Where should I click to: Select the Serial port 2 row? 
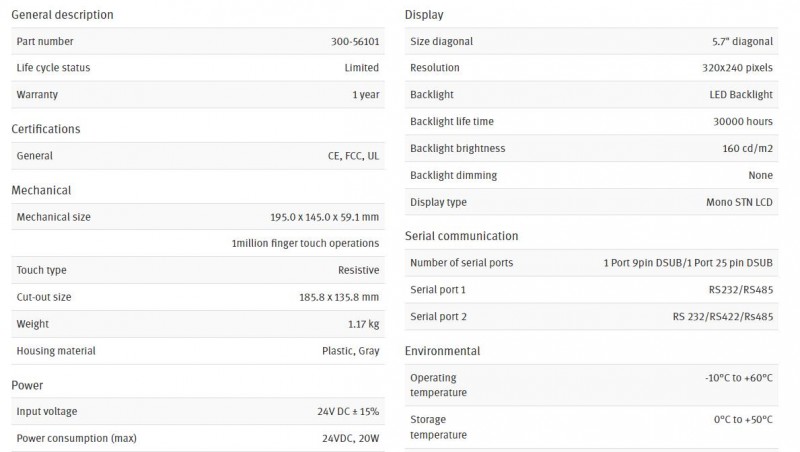(591, 316)
